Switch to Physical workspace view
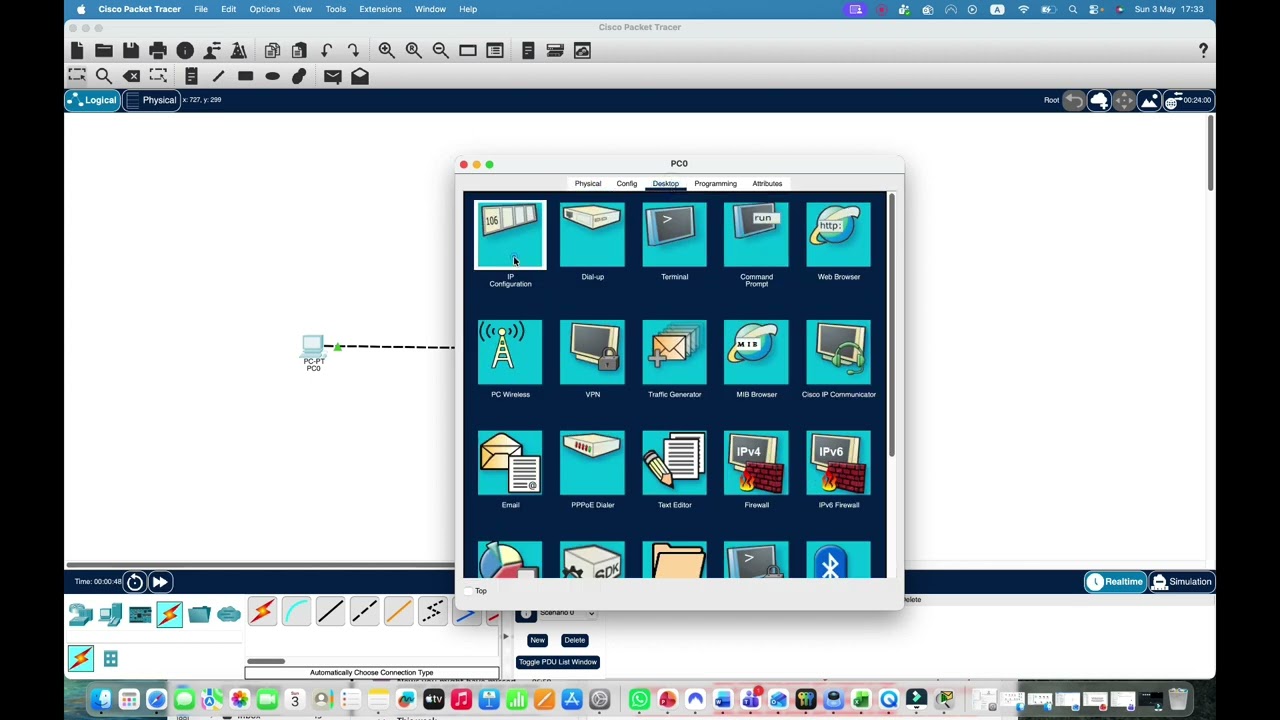The image size is (1280, 720). [x=151, y=100]
